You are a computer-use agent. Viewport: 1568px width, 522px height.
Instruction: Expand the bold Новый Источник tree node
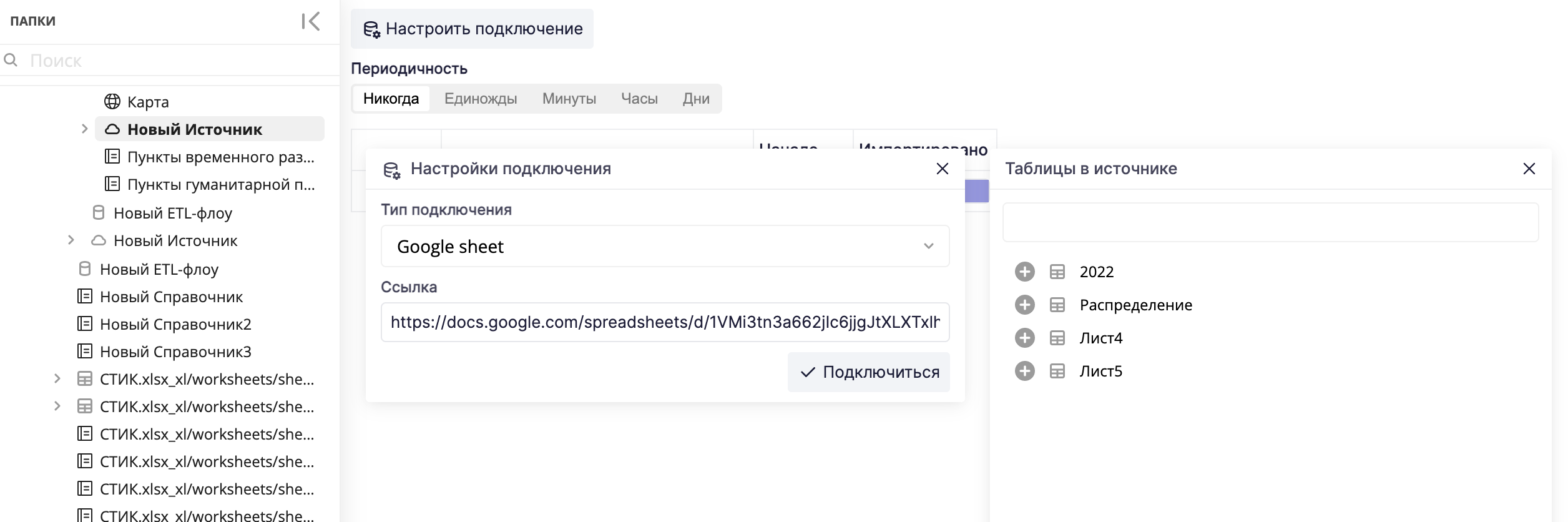(85, 129)
